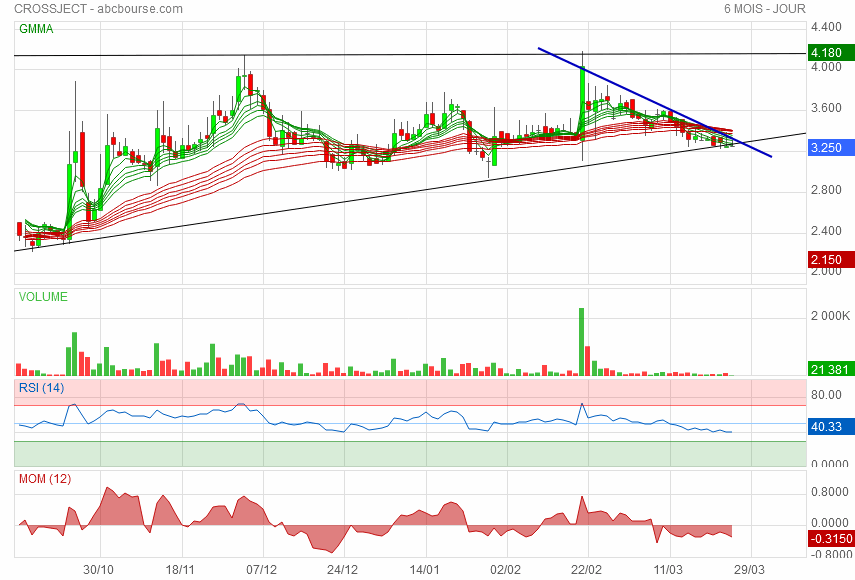Click the 4.400 price axis label
Viewport: 855px width, 580px height.
pyautogui.click(x=826, y=27)
